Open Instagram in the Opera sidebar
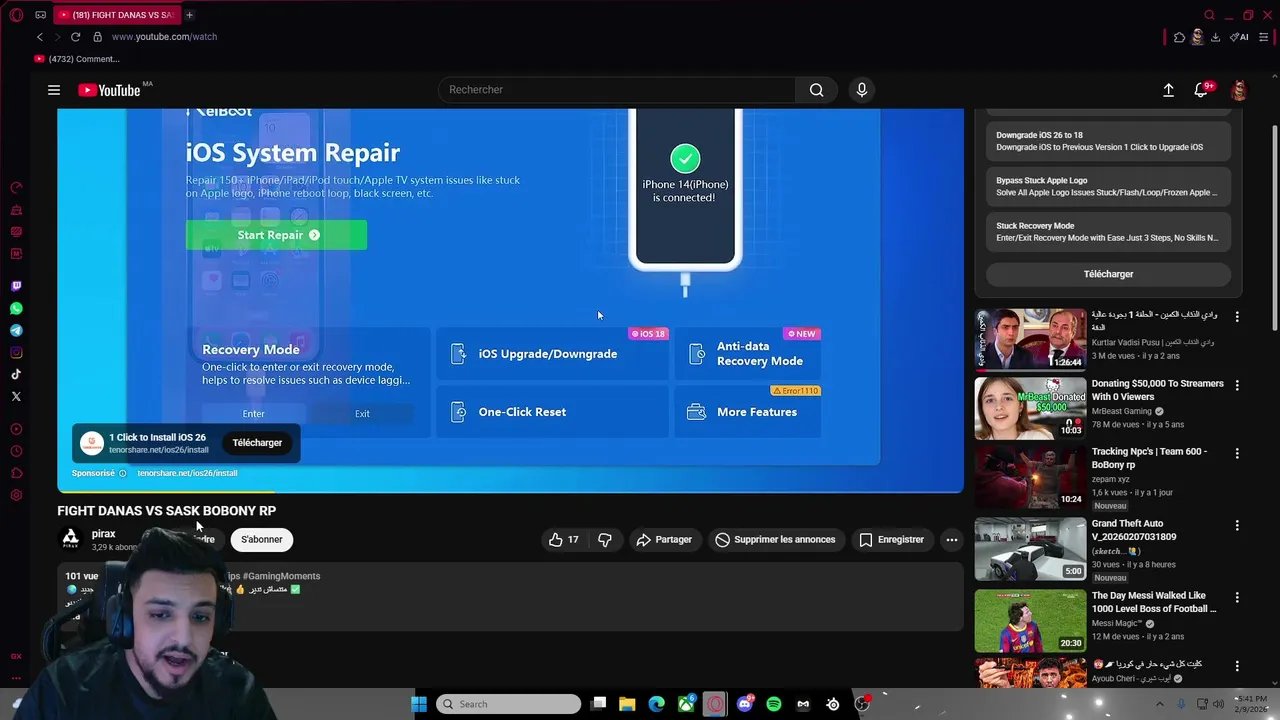1280x720 pixels. pyautogui.click(x=16, y=352)
